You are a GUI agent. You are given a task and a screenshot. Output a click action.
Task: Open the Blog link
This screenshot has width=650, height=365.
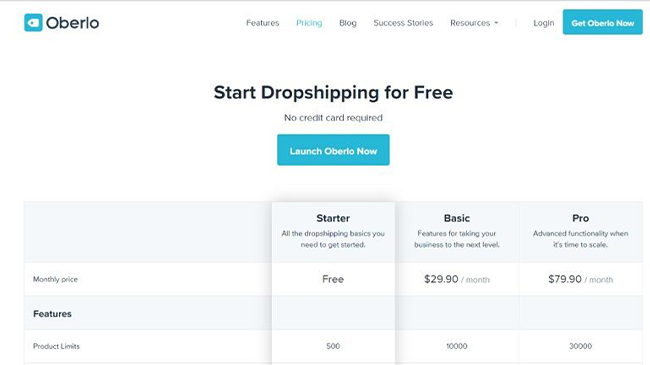coord(347,23)
